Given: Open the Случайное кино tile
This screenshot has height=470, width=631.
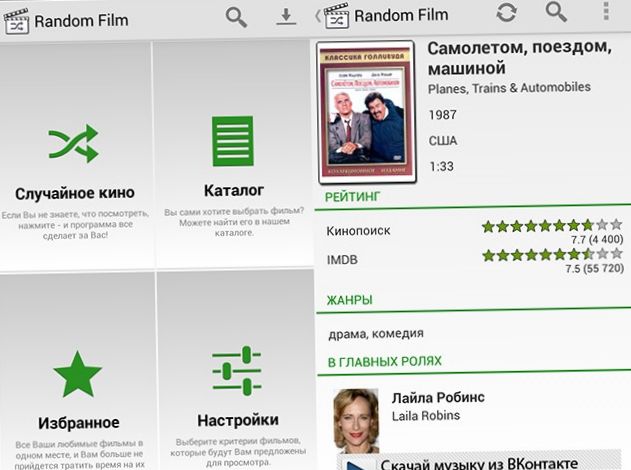Looking at the screenshot, I should point(76,156).
